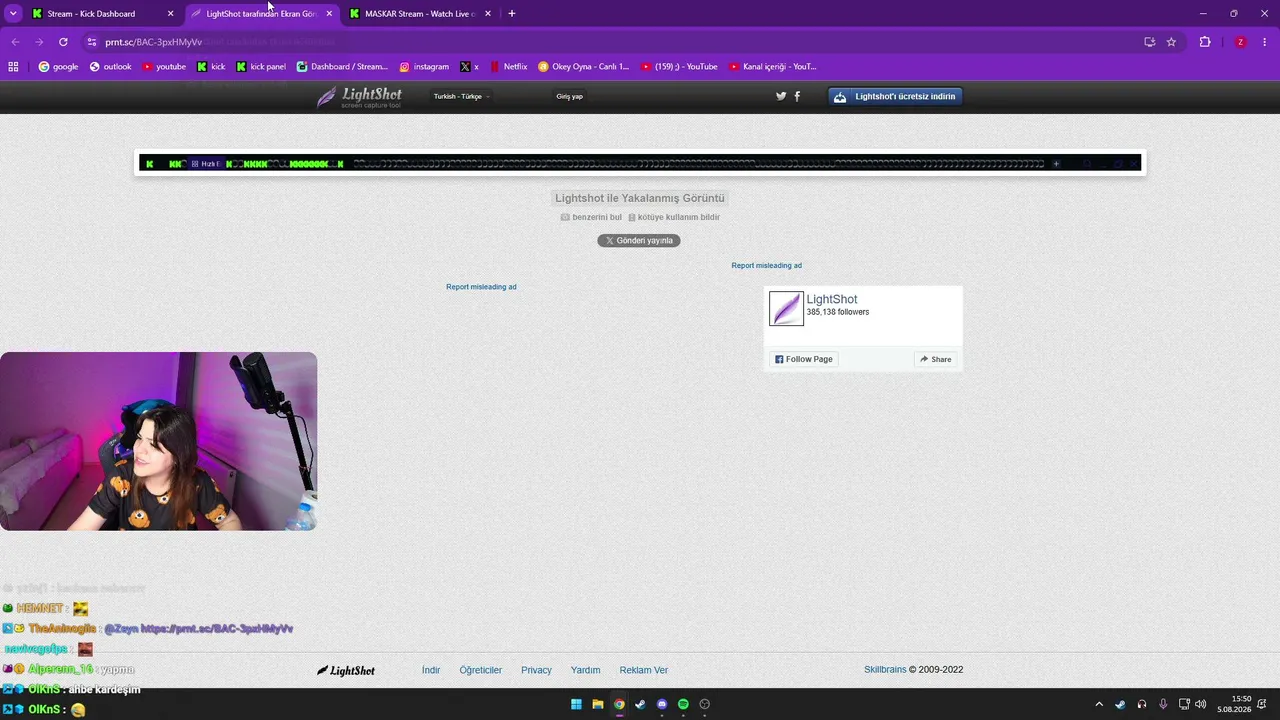
Task: Switch to the MASKAR Stream tab
Action: click(420, 14)
